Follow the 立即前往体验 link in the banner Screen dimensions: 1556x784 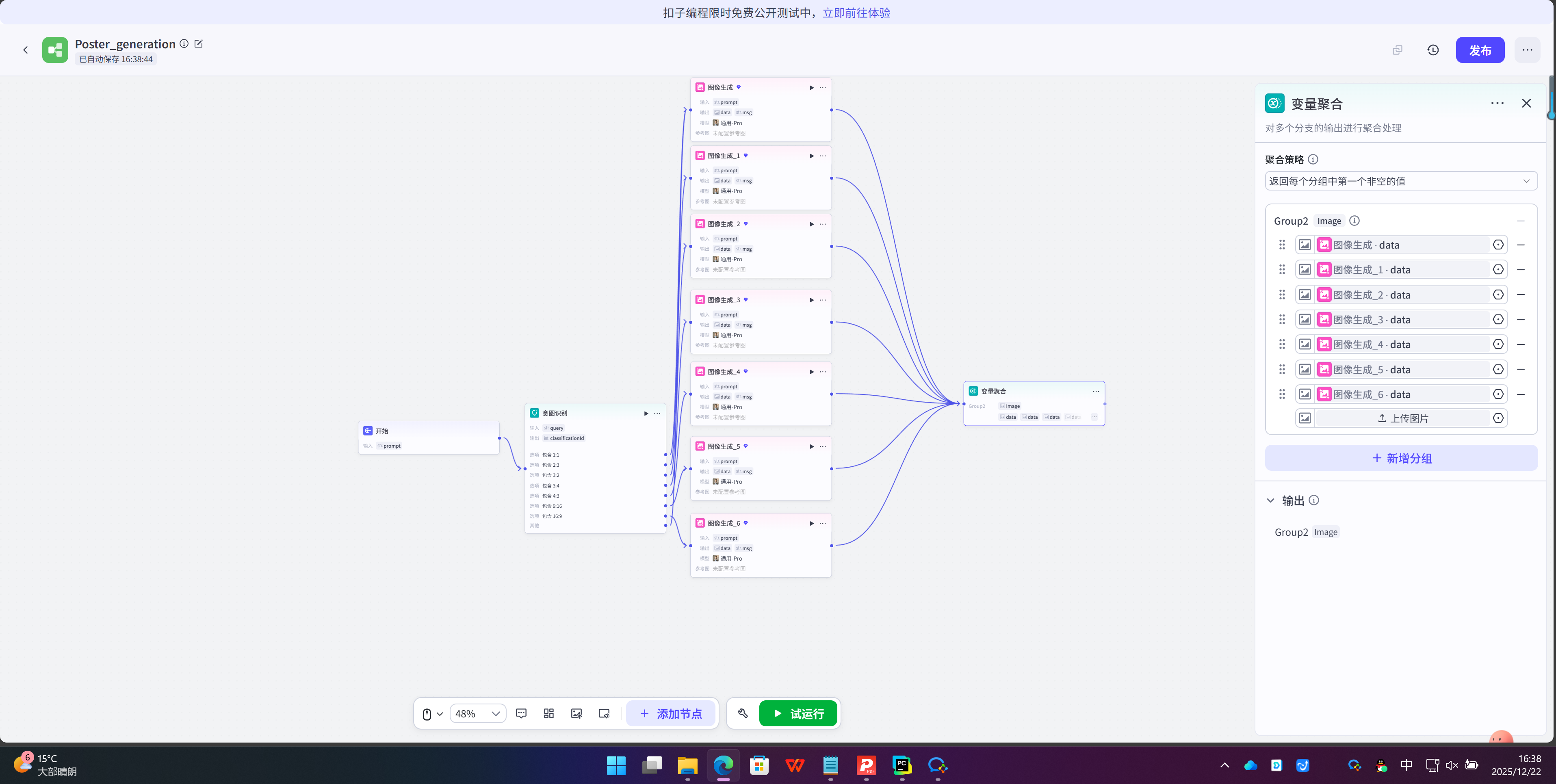point(856,13)
